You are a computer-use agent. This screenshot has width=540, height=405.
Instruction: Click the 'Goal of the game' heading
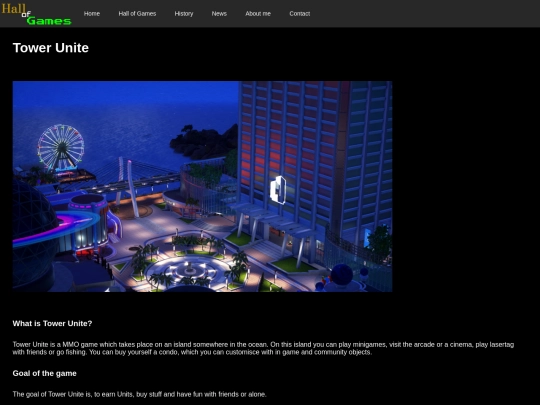(x=44, y=373)
